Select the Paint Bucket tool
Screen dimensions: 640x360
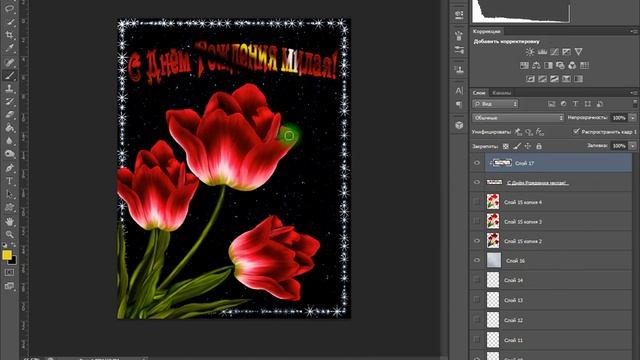(9, 128)
